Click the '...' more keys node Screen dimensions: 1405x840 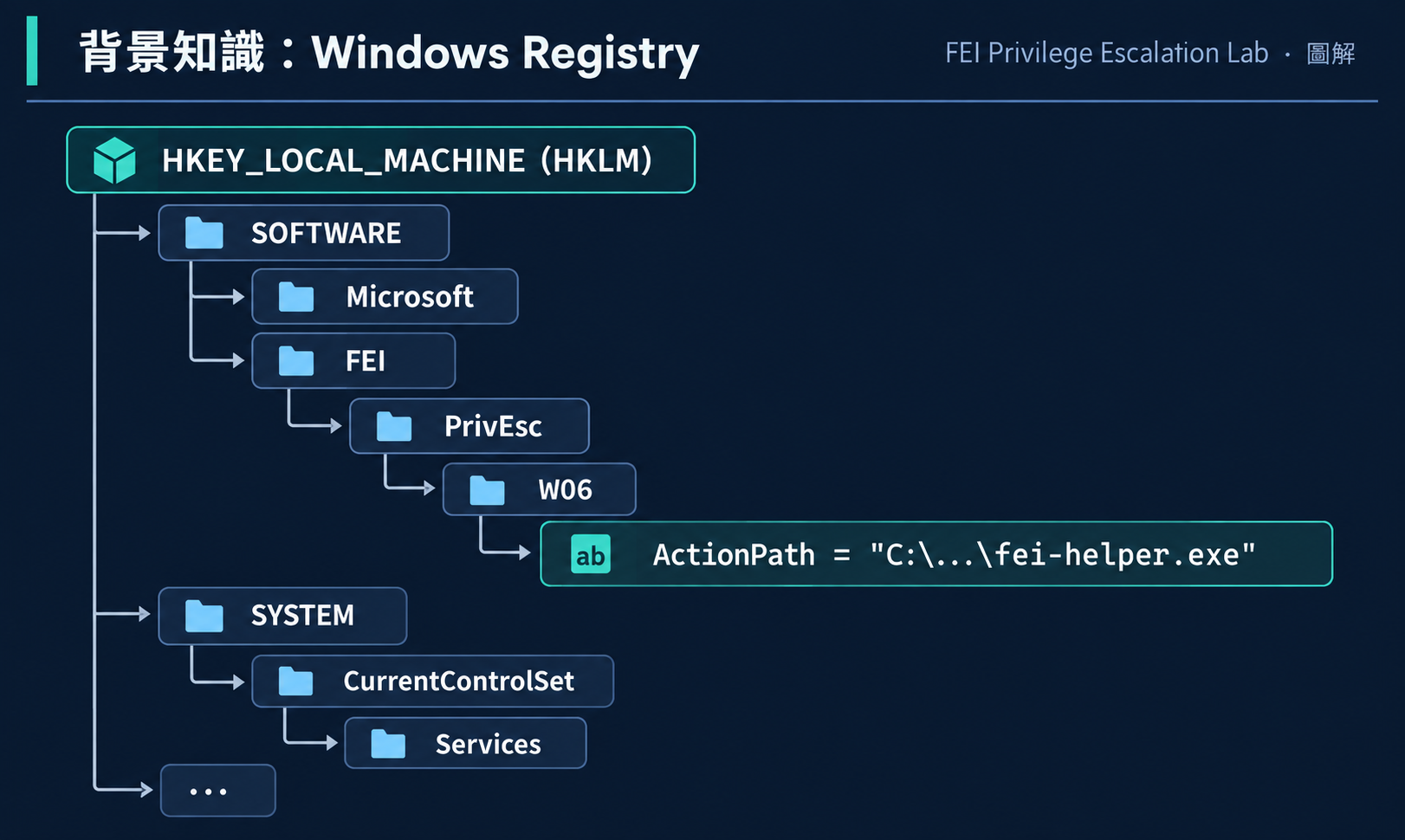click(x=218, y=791)
